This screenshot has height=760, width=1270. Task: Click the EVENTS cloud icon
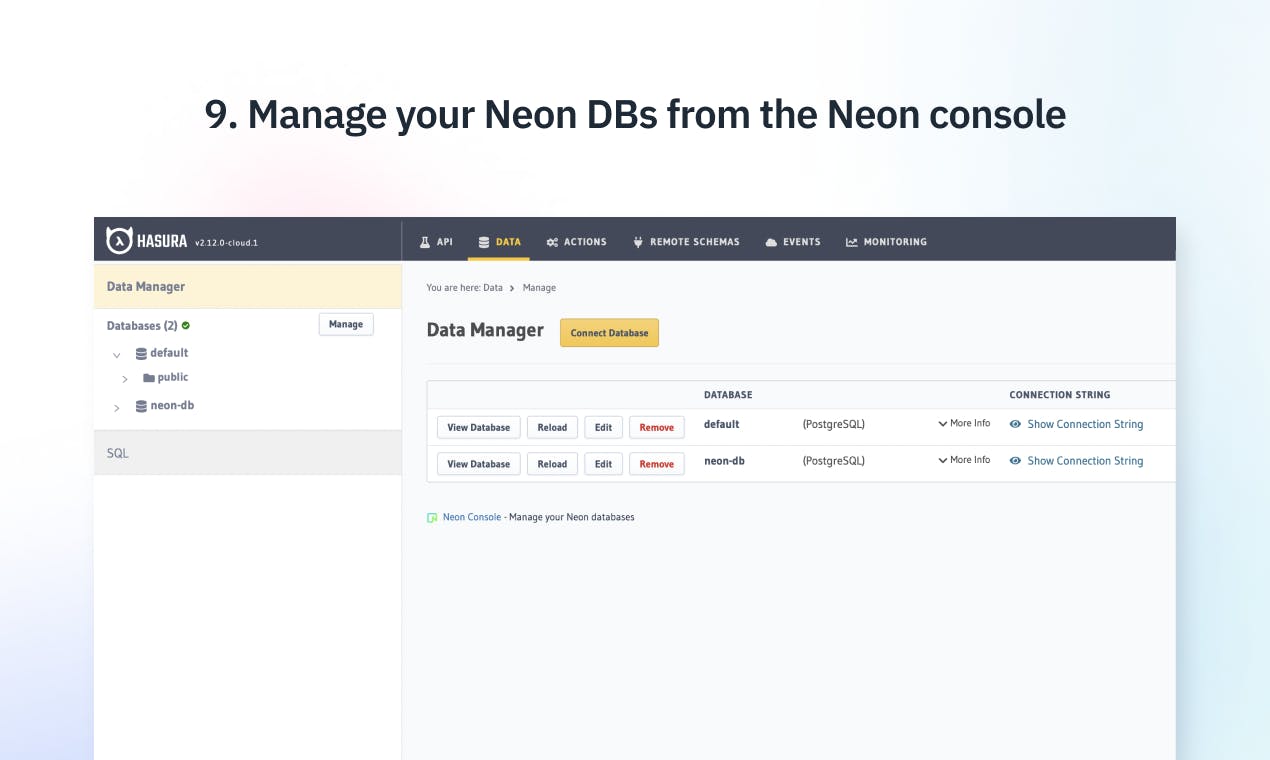point(771,242)
